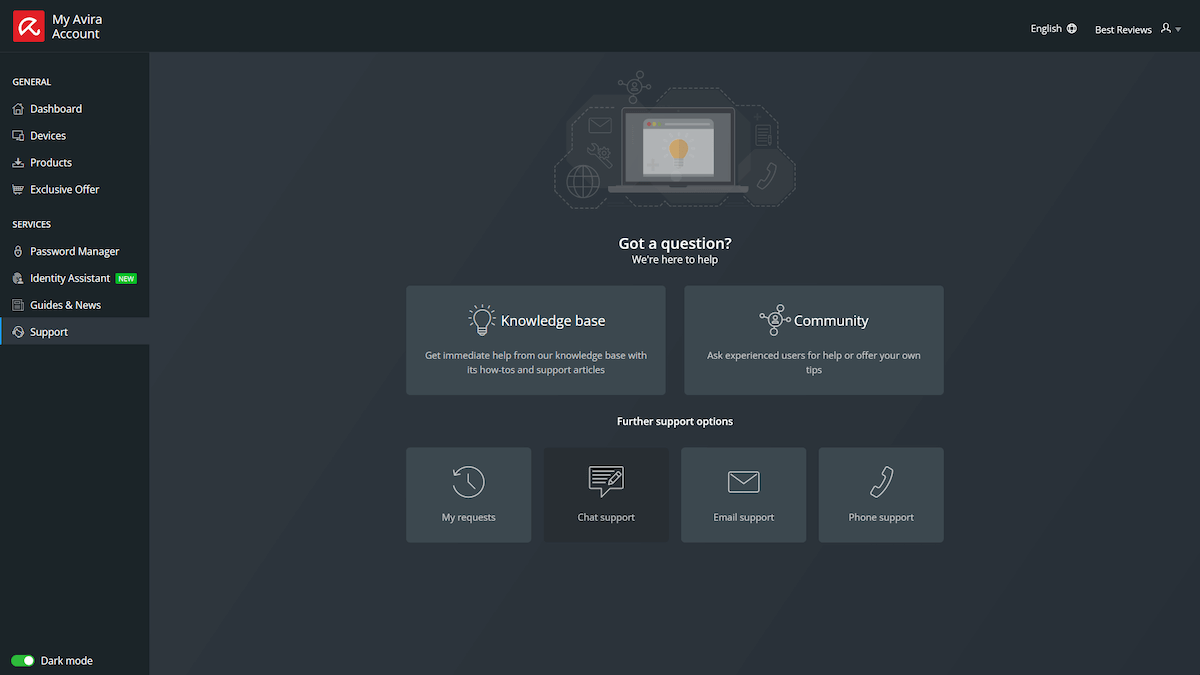
Task: Click the Email support card
Action: 743,494
